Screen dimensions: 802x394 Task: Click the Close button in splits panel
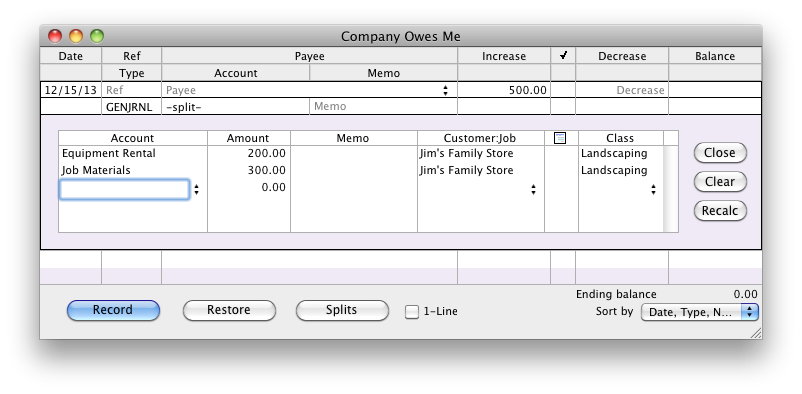tap(720, 152)
